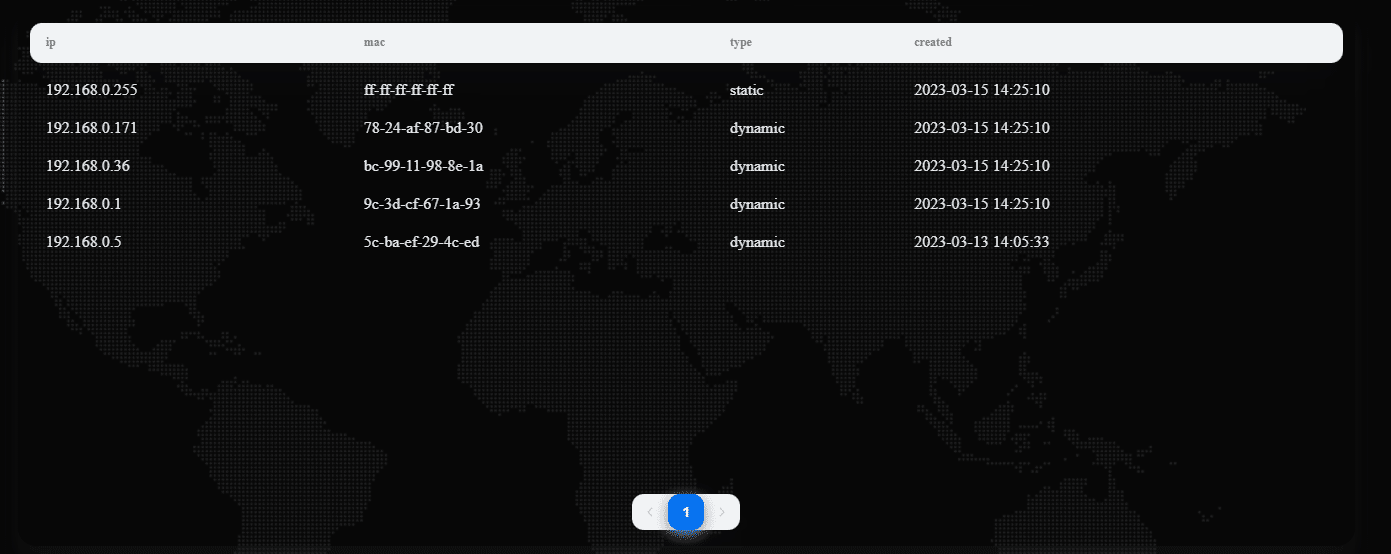Select page 1 in the pagination
Viewport: 1391px width, 554px height.
tap(686, 512)
